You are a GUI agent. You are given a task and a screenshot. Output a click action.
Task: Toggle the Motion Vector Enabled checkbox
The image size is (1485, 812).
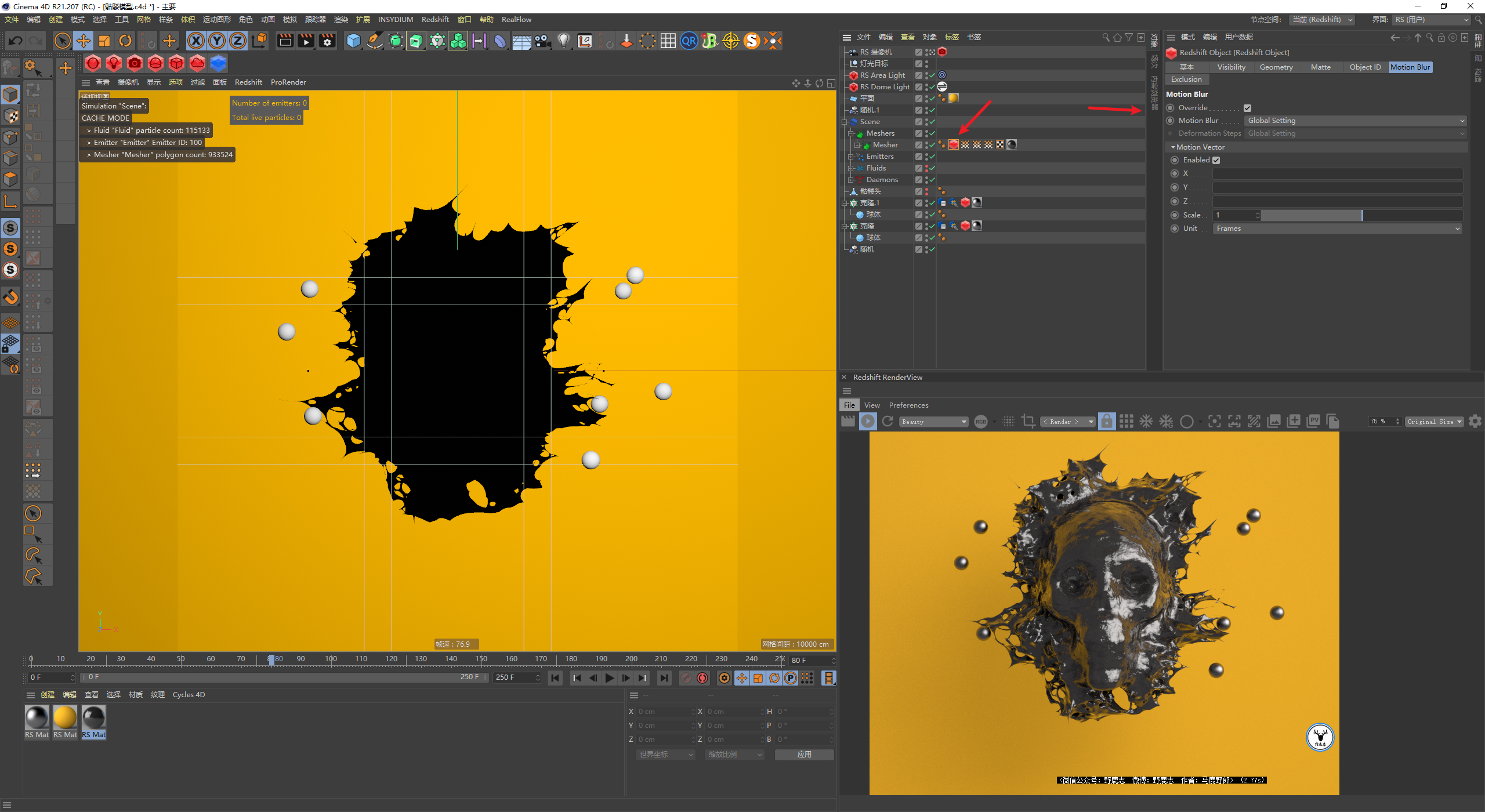1216,160
